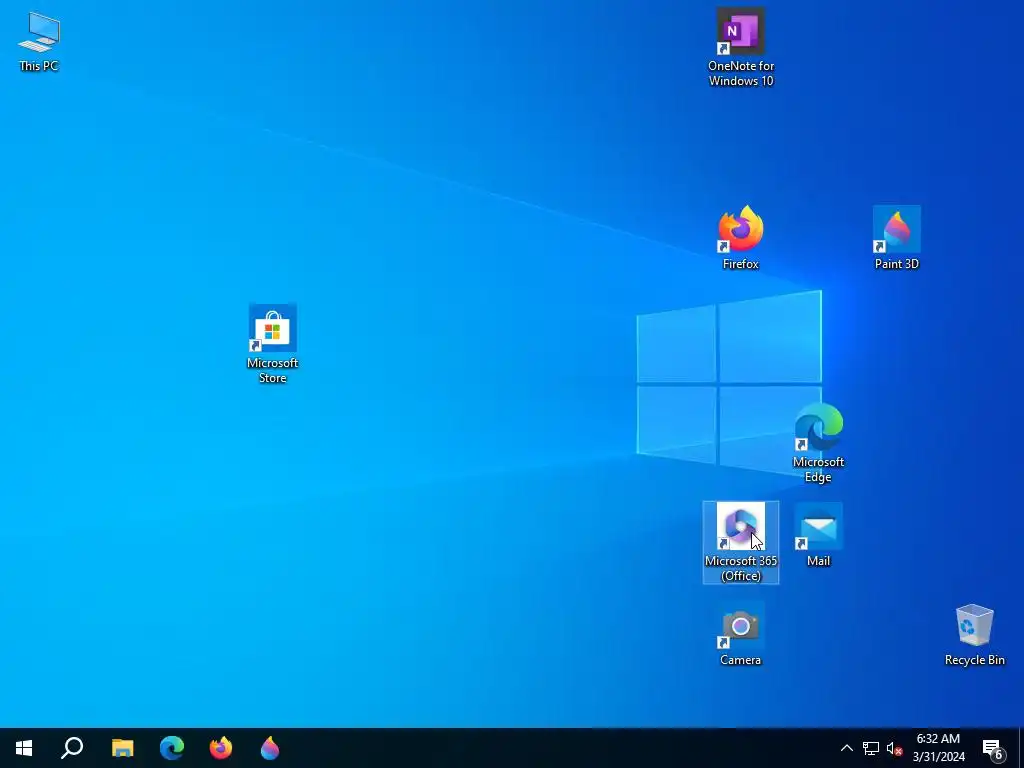Click the Show desktop strip at taskbar edge
Image resolution: width=1024 pixels, height=768 pixels.
click(1021, 748)
